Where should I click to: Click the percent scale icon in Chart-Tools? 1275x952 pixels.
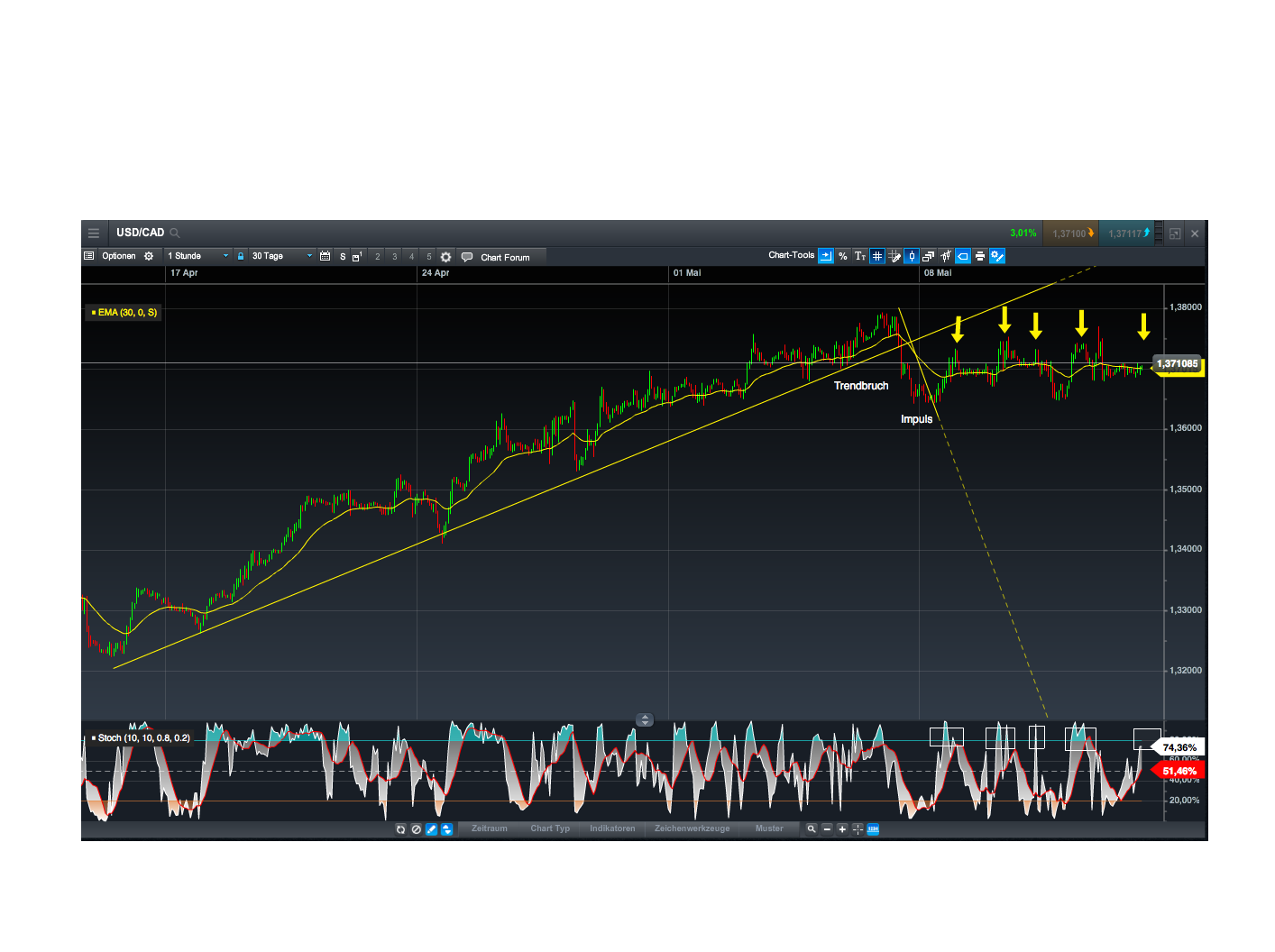coord(842,256)
